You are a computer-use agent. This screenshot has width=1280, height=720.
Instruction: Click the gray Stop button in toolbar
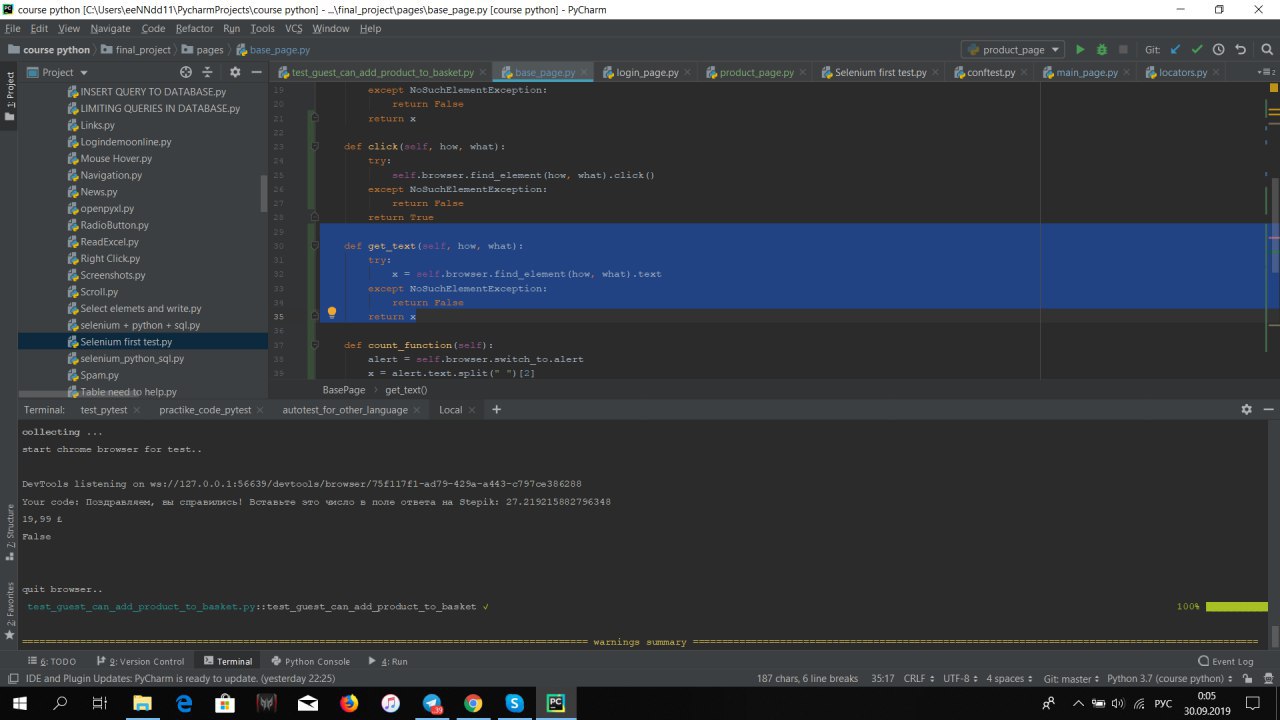[1124, 49]
